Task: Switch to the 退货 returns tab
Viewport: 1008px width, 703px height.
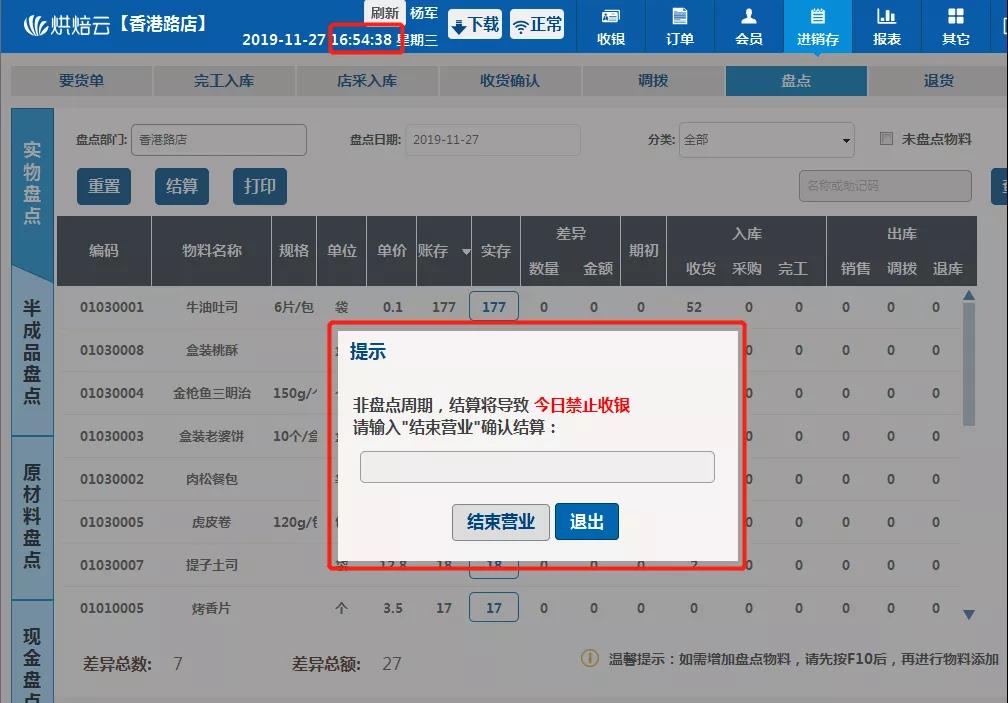Action: 937,82
